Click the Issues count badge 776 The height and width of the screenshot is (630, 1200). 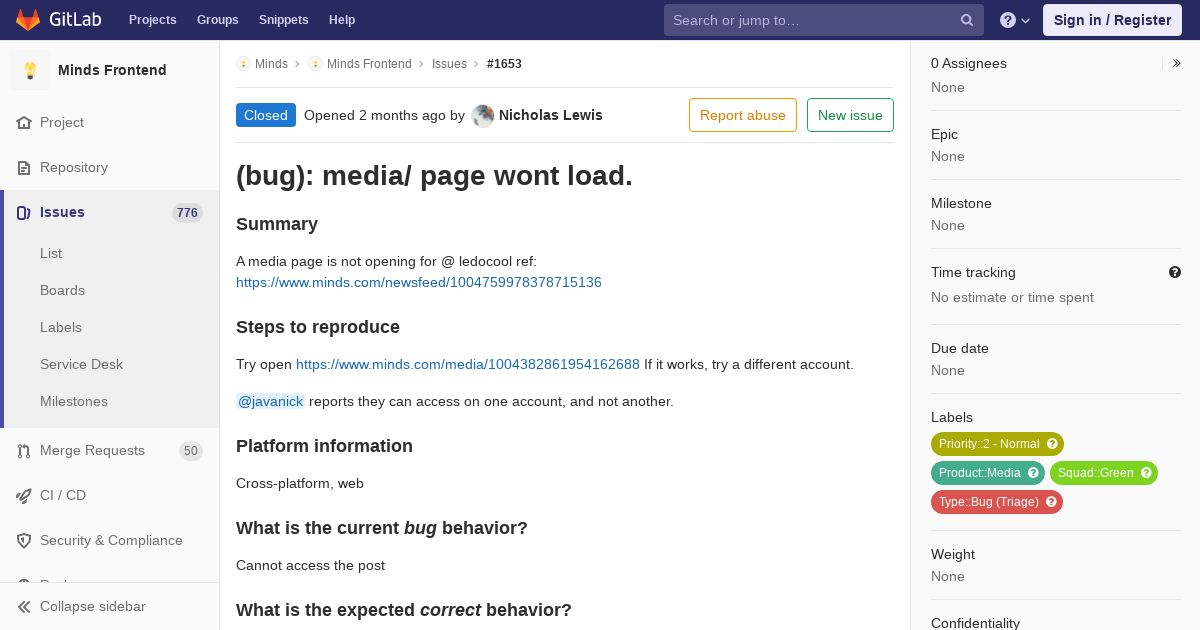(x=187, y=212)
